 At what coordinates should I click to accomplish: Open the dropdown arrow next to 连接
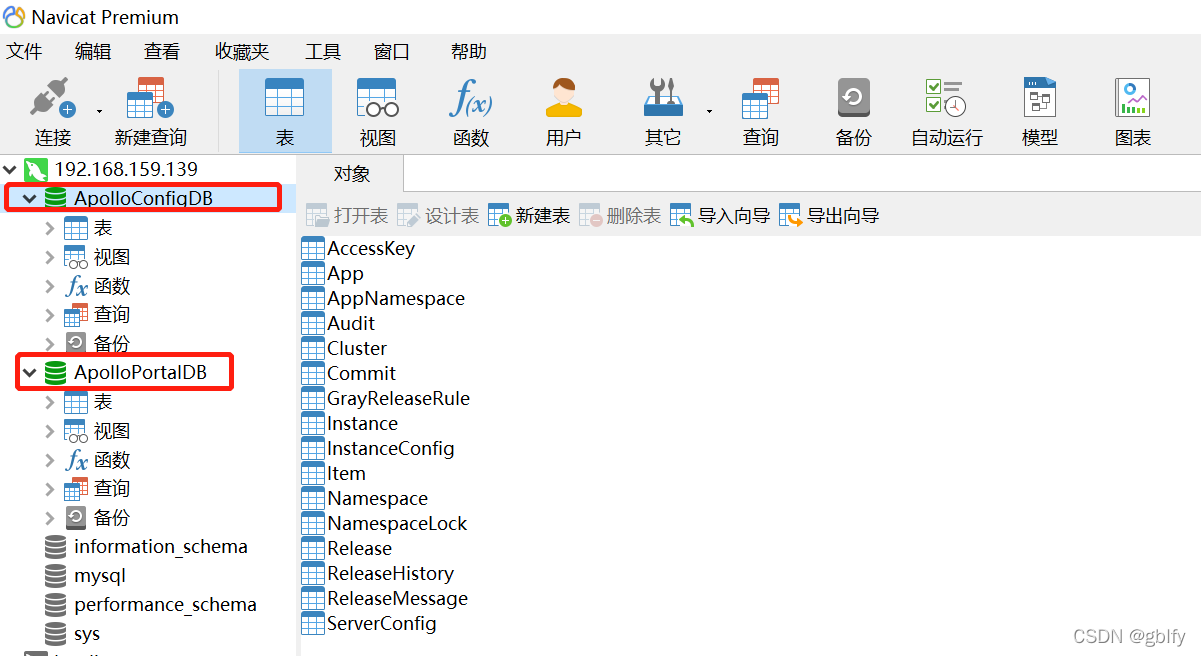point(99,111)
